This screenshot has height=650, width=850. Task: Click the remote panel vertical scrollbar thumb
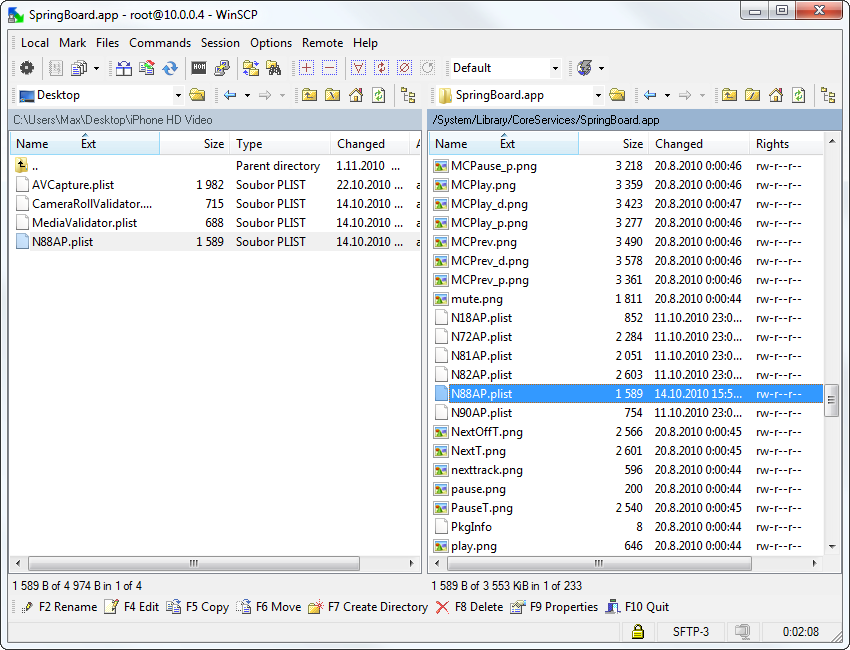click(x=832, y=400)
